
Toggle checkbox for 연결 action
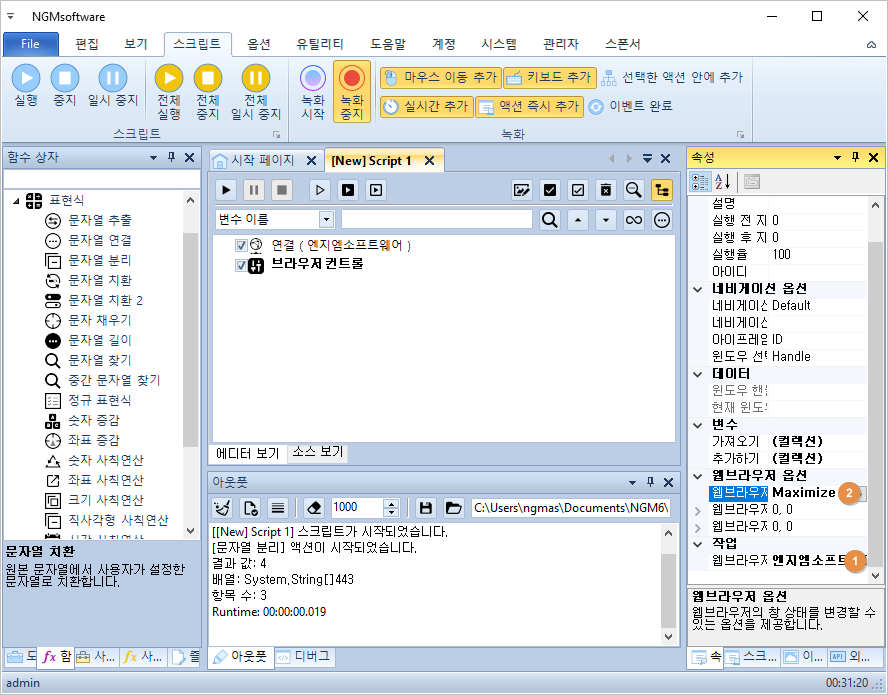241,245
